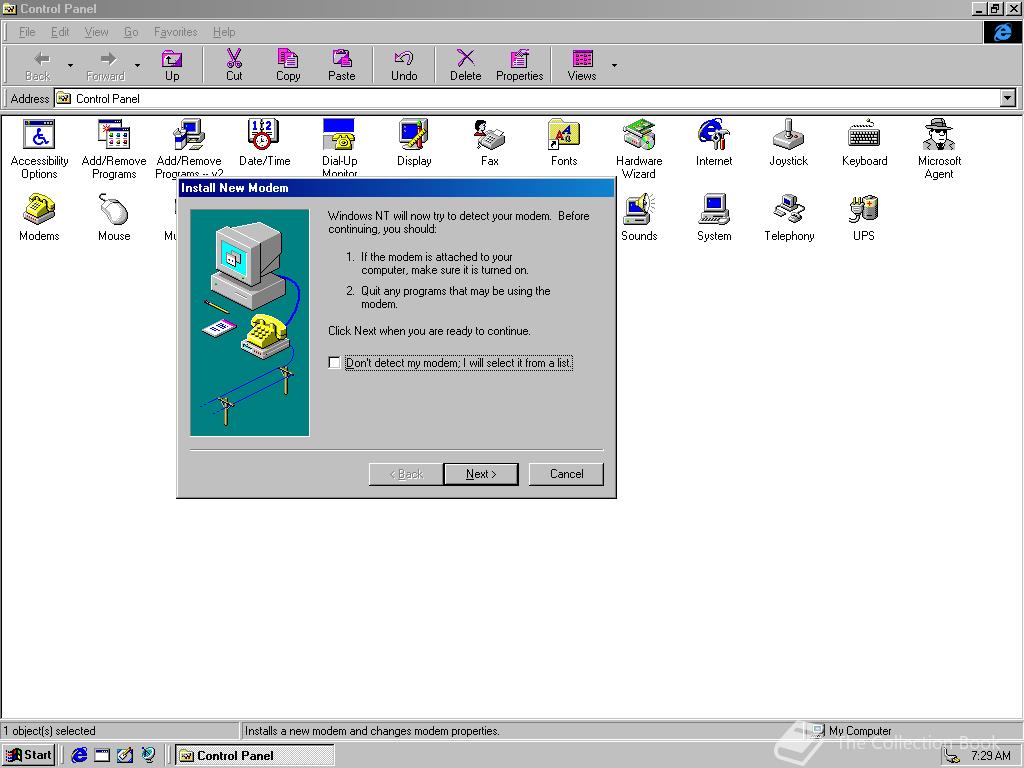Click the Properties toolbar button
1024x768 pixels.
pos(519,65)
